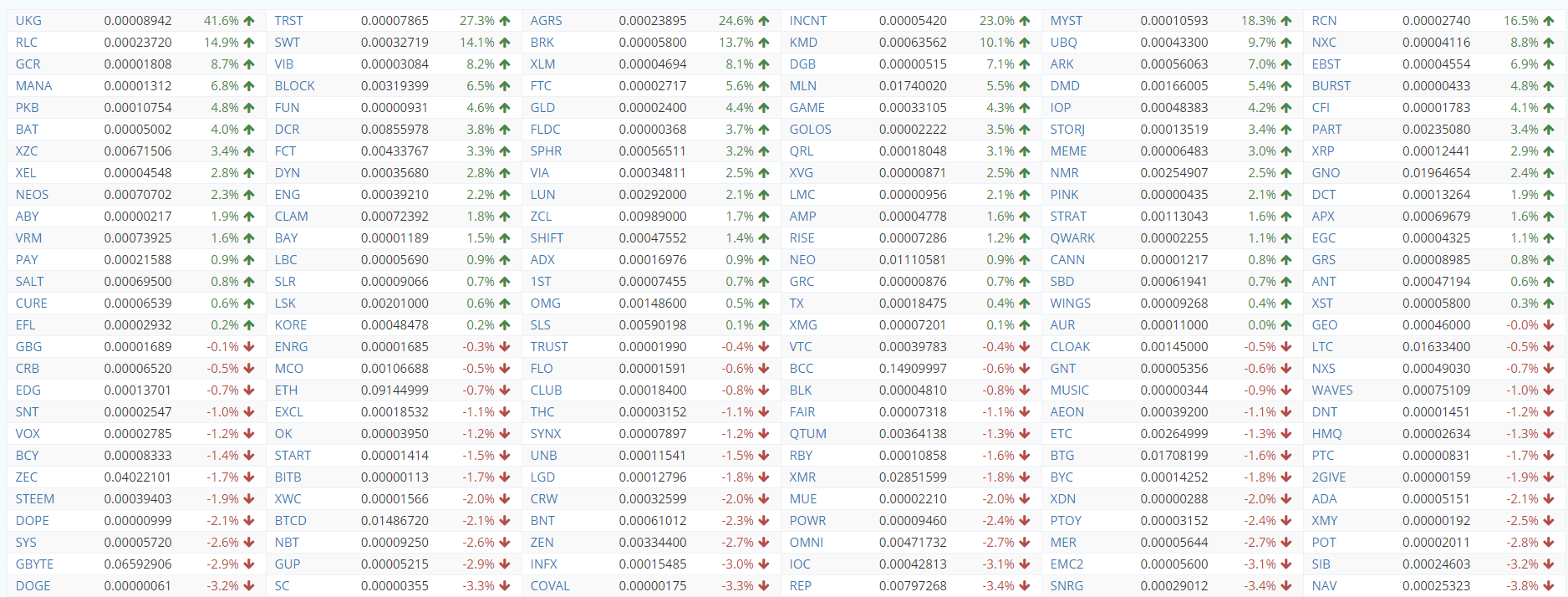Click the up arrow in the XRP row
Image resolution: width=1568 pixels, height=597 pixels.
tap(1548, 151)
